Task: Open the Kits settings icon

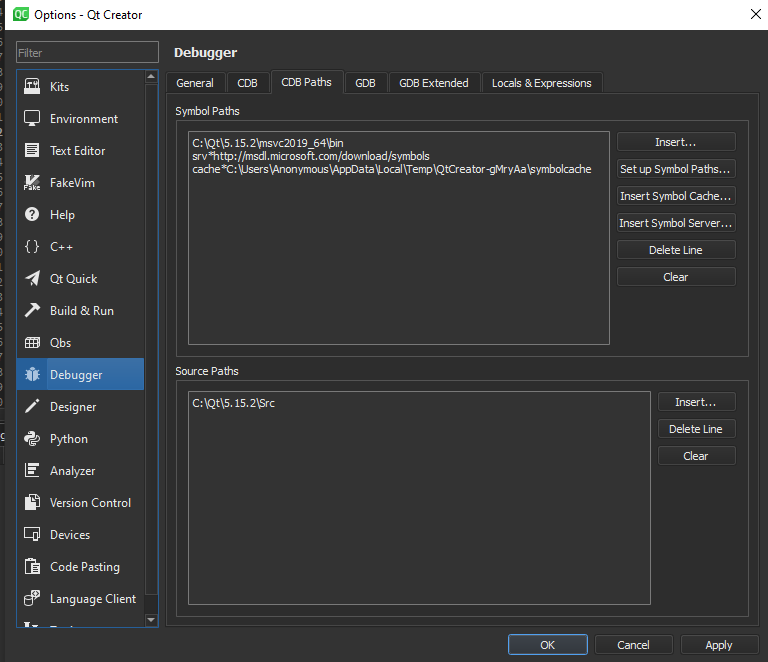Action: (x=32, y=87)
